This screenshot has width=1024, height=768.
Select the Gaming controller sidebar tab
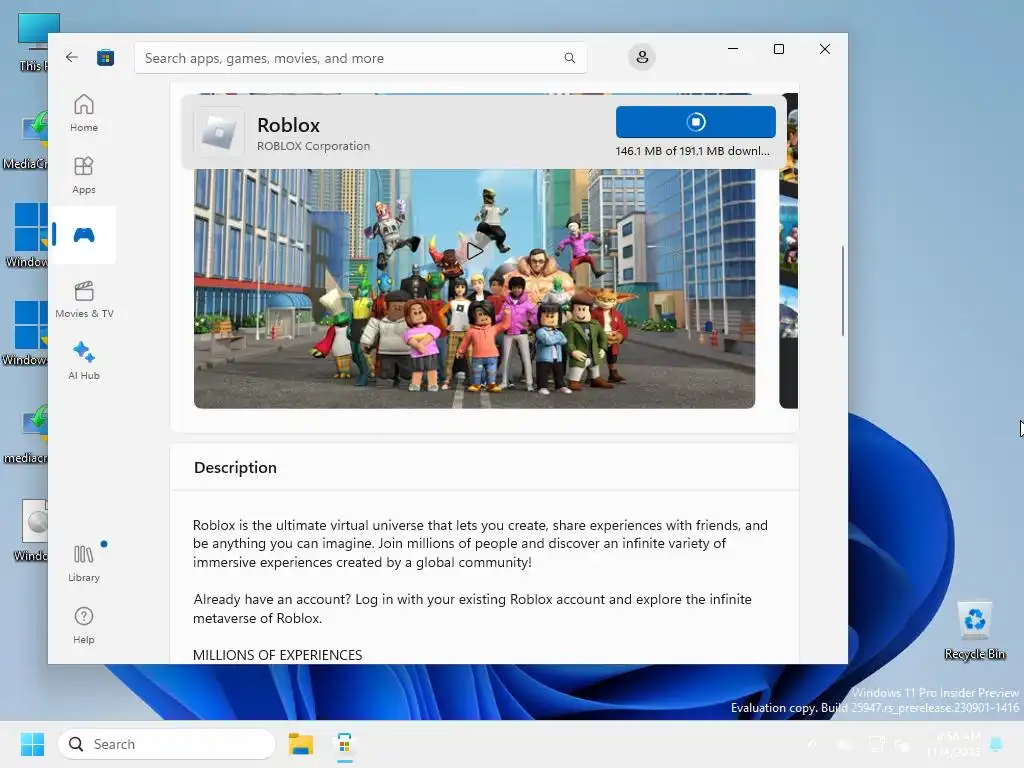[84, 235]
